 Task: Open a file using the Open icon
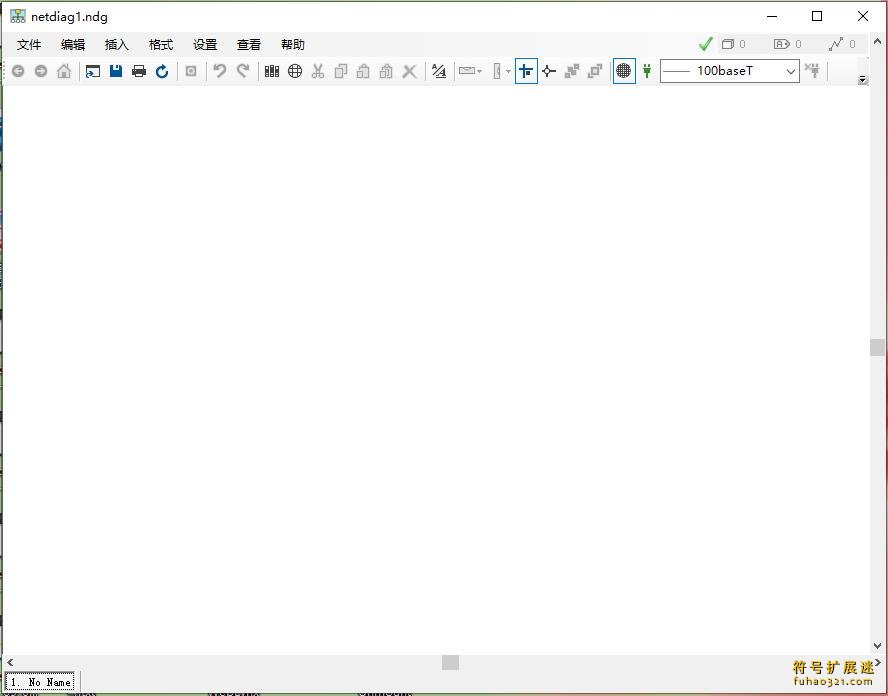(x=93, y=71)
